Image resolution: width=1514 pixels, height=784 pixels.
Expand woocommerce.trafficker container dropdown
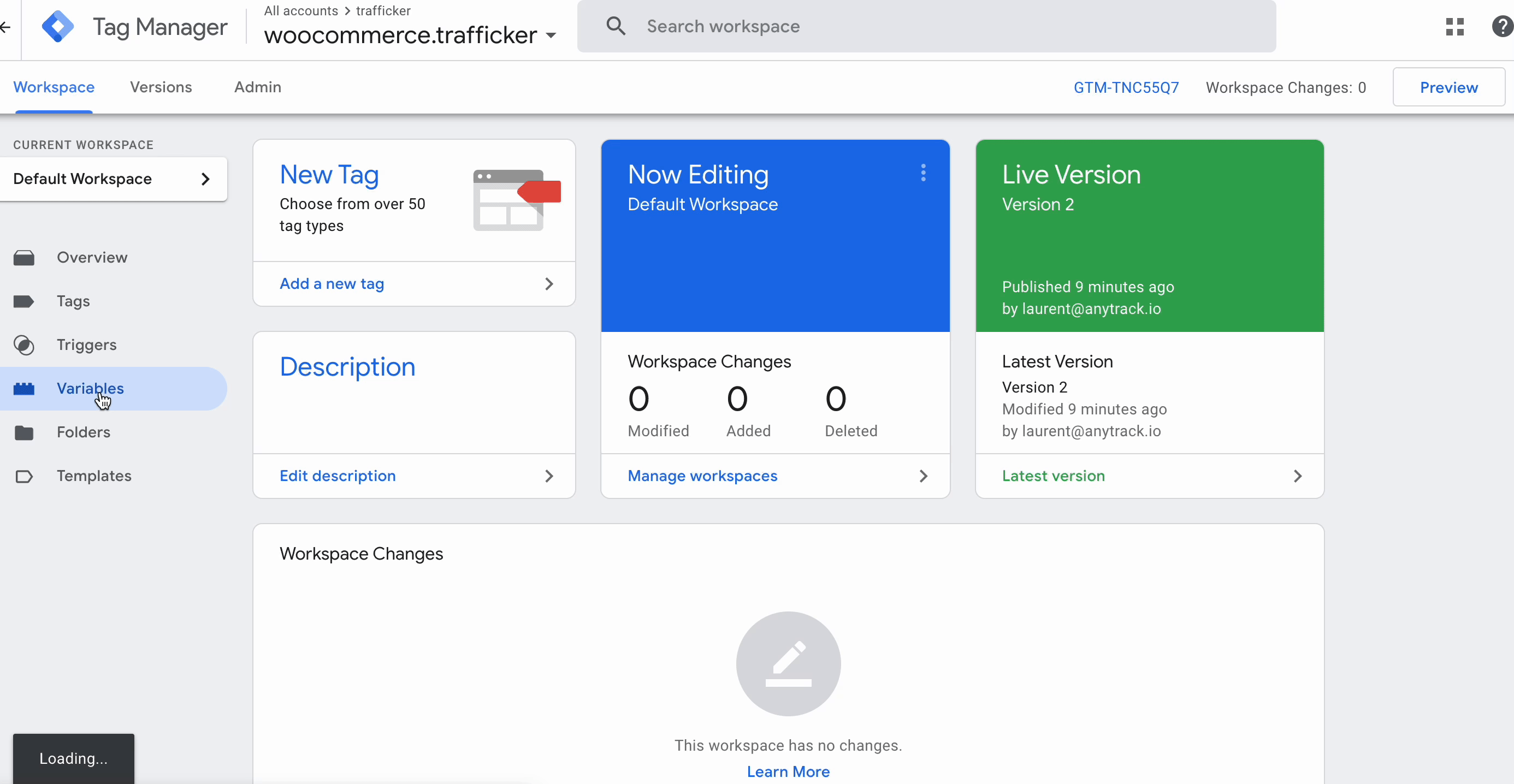point(551,35)
